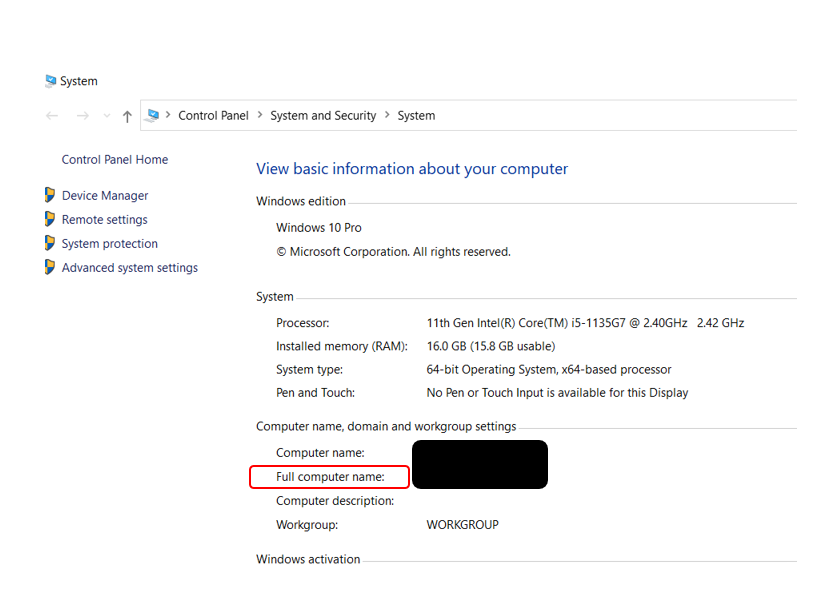Click the Full computer name label
This screenshot has height=589, width=835.
(x=330, y=477)
